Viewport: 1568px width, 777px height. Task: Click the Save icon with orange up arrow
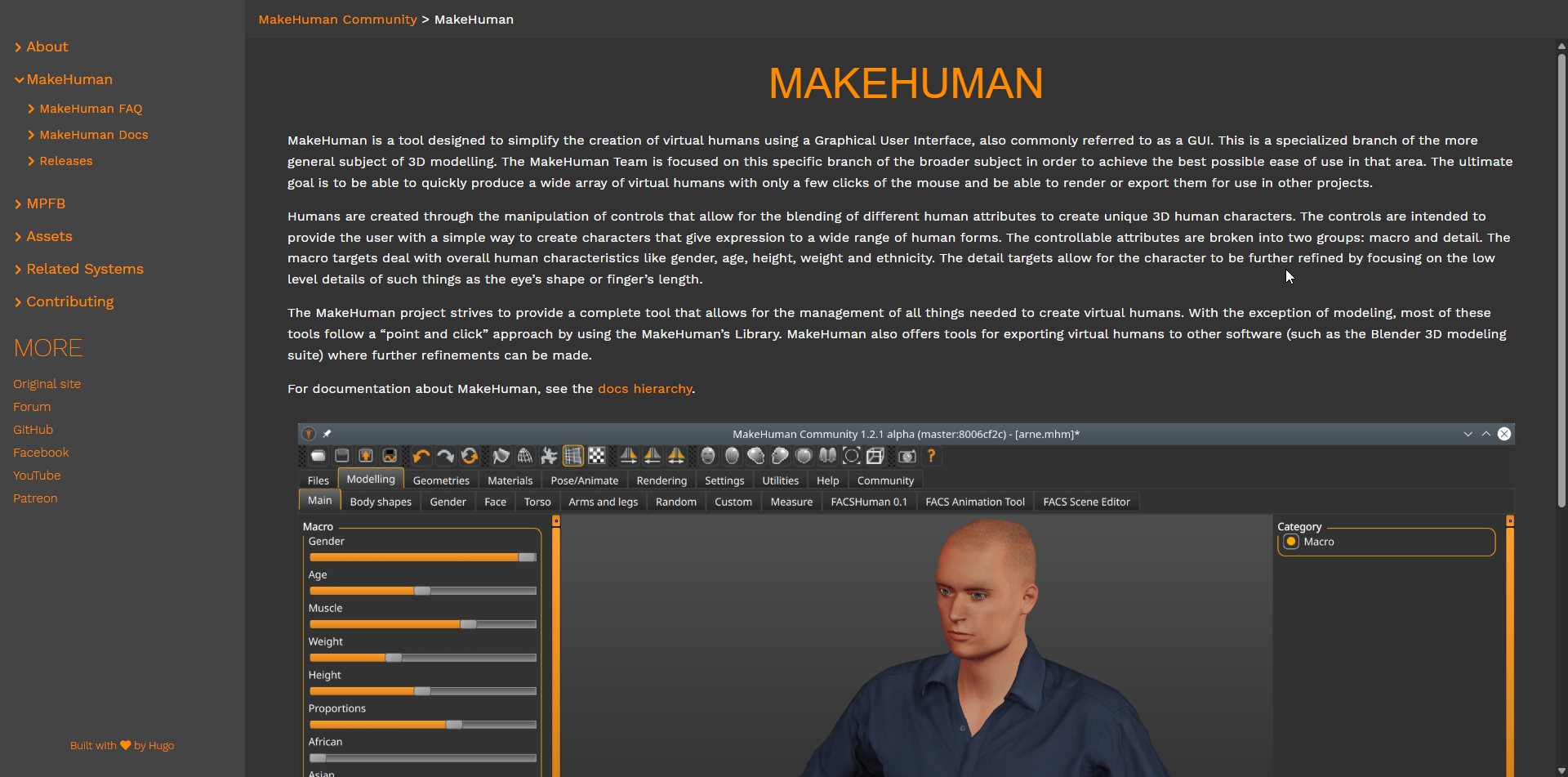(x=366, y=456)
